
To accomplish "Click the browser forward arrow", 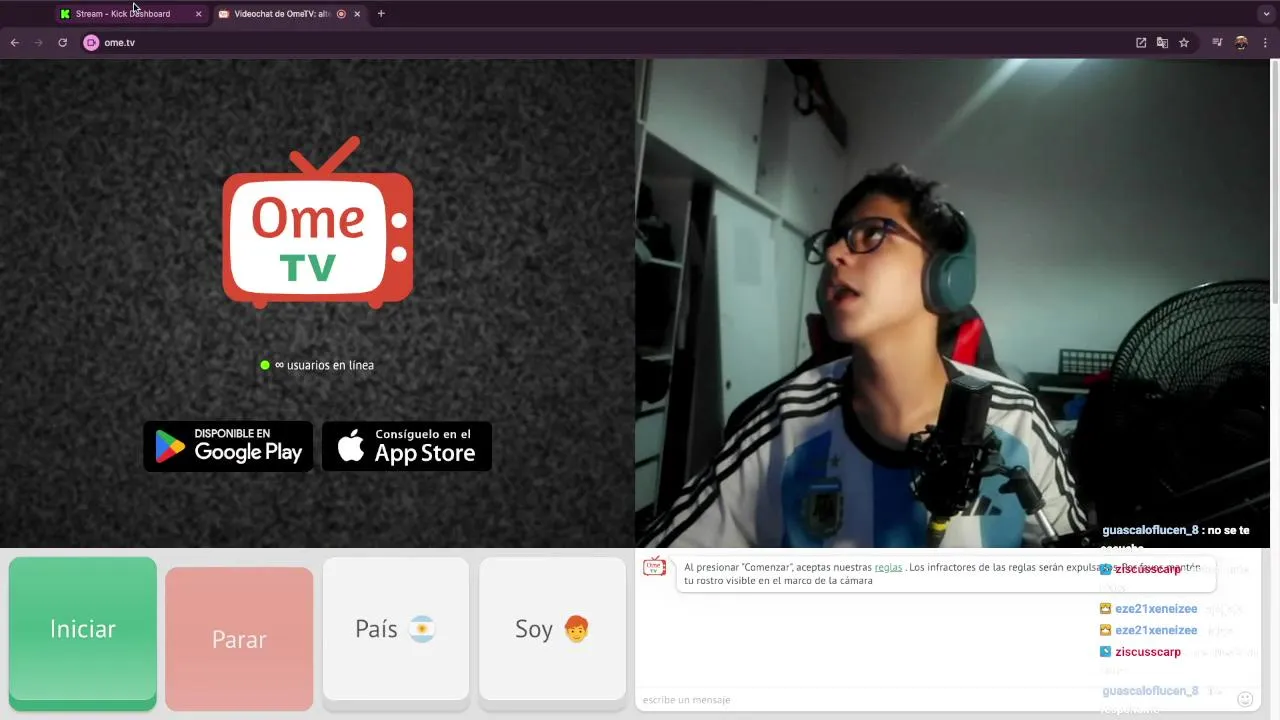I will click(x=39, y=43).
